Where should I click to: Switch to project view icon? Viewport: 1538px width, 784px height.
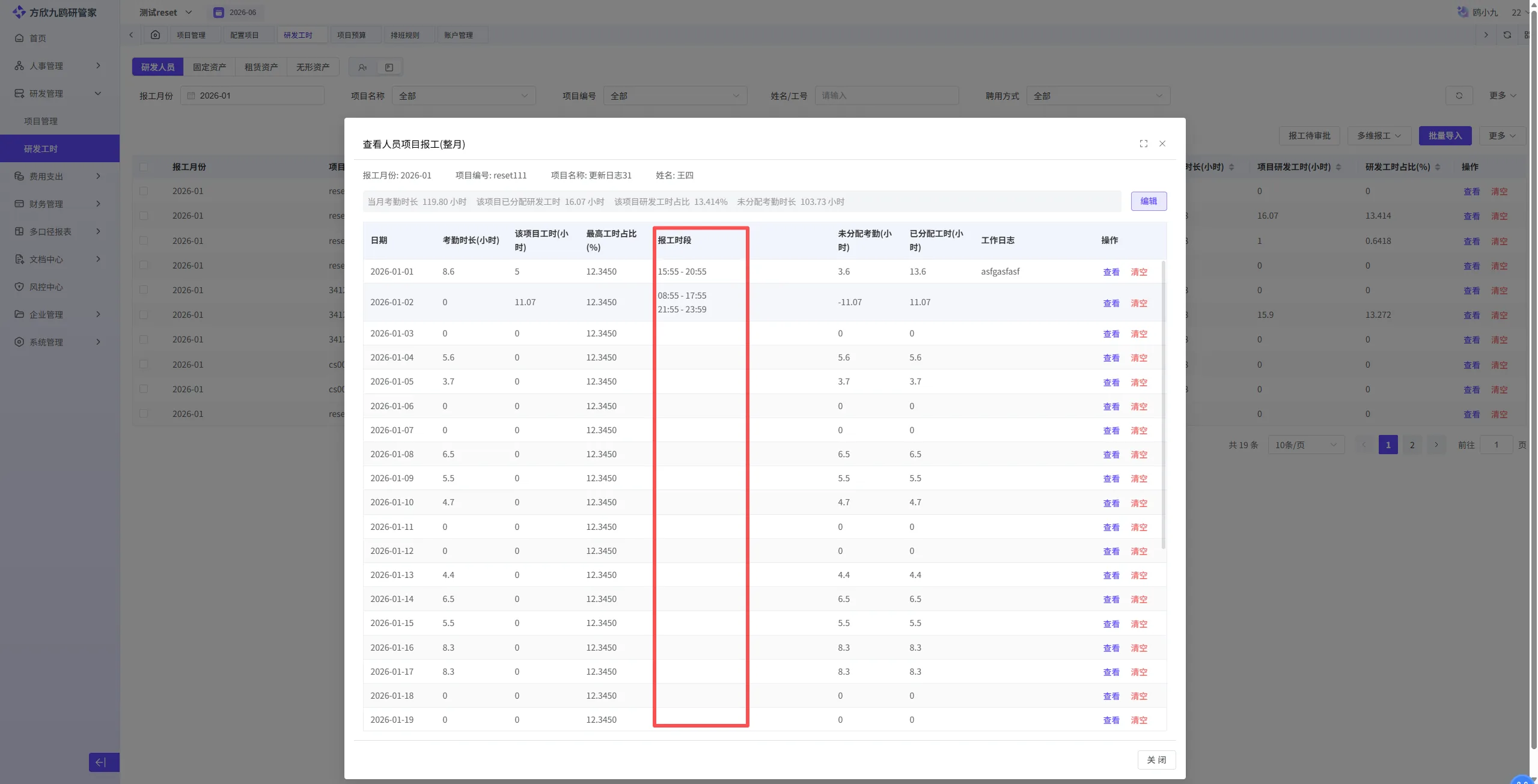[389, 67]
